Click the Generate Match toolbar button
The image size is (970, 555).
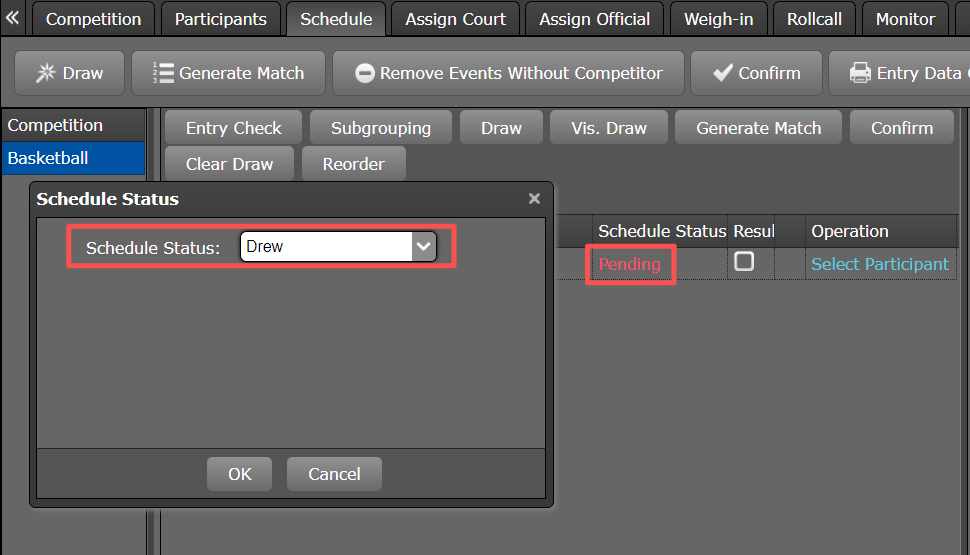(x=228, y=73)
